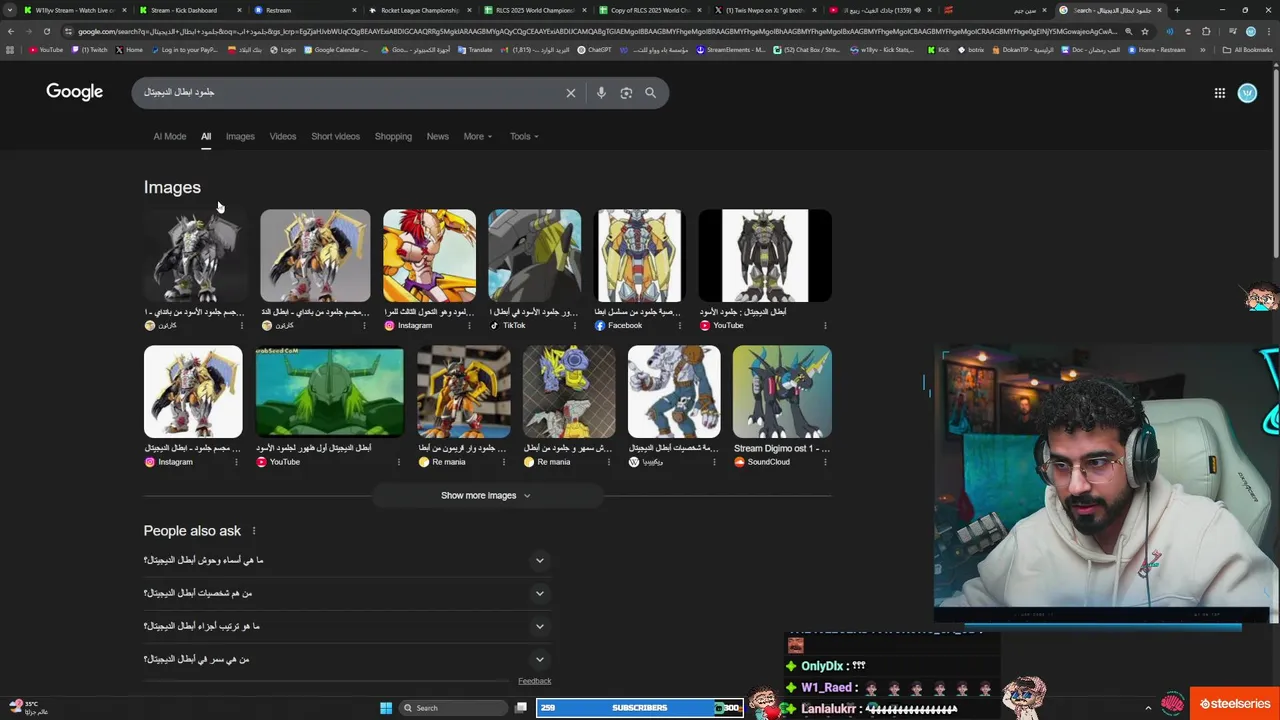Image resolution: width=1280 pixels, height=720 pixels.
Task: Expand the More search filters dropdown
Action: pyautogui.click(x=478, y=136)
